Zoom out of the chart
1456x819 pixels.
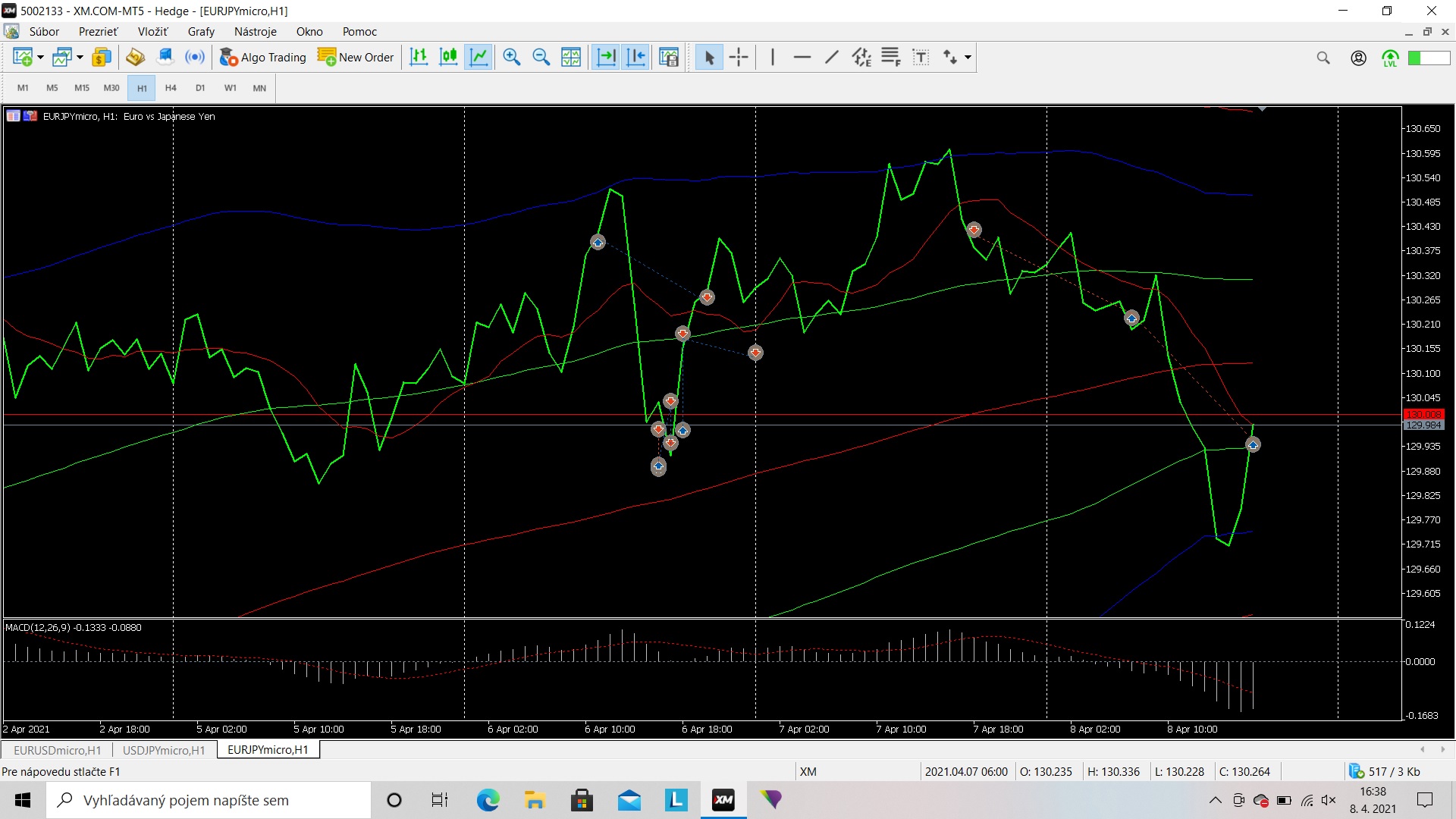(x=541, y=57)
